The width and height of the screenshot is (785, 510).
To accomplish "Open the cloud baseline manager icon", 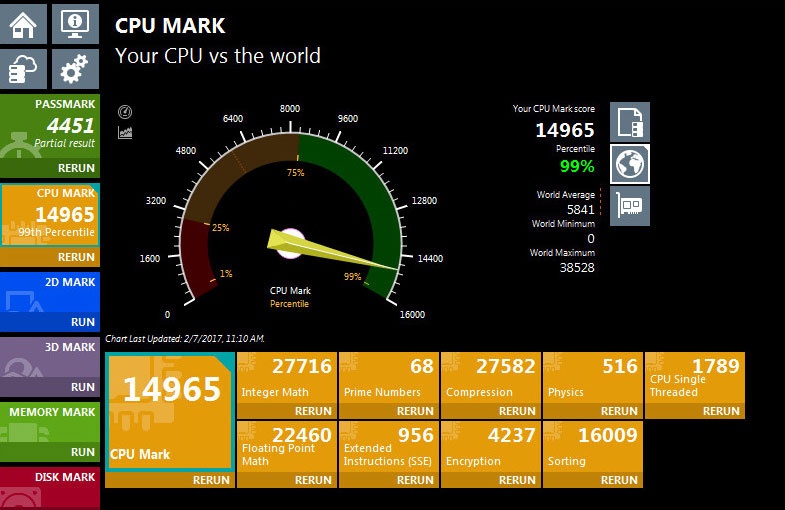I will [23, 69].
